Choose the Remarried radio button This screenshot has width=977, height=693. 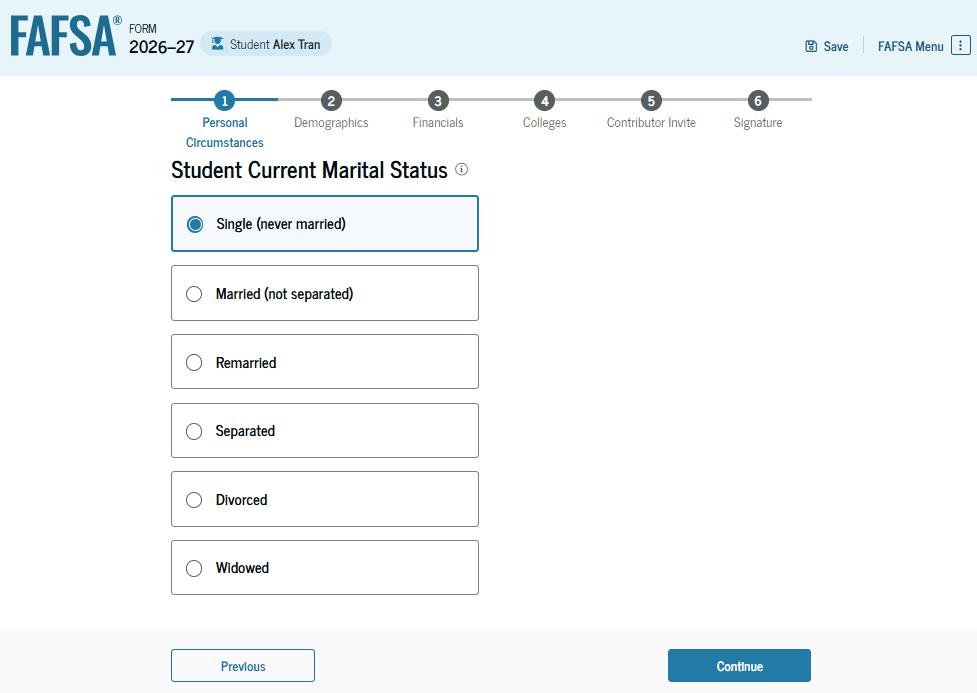(194, 363)
